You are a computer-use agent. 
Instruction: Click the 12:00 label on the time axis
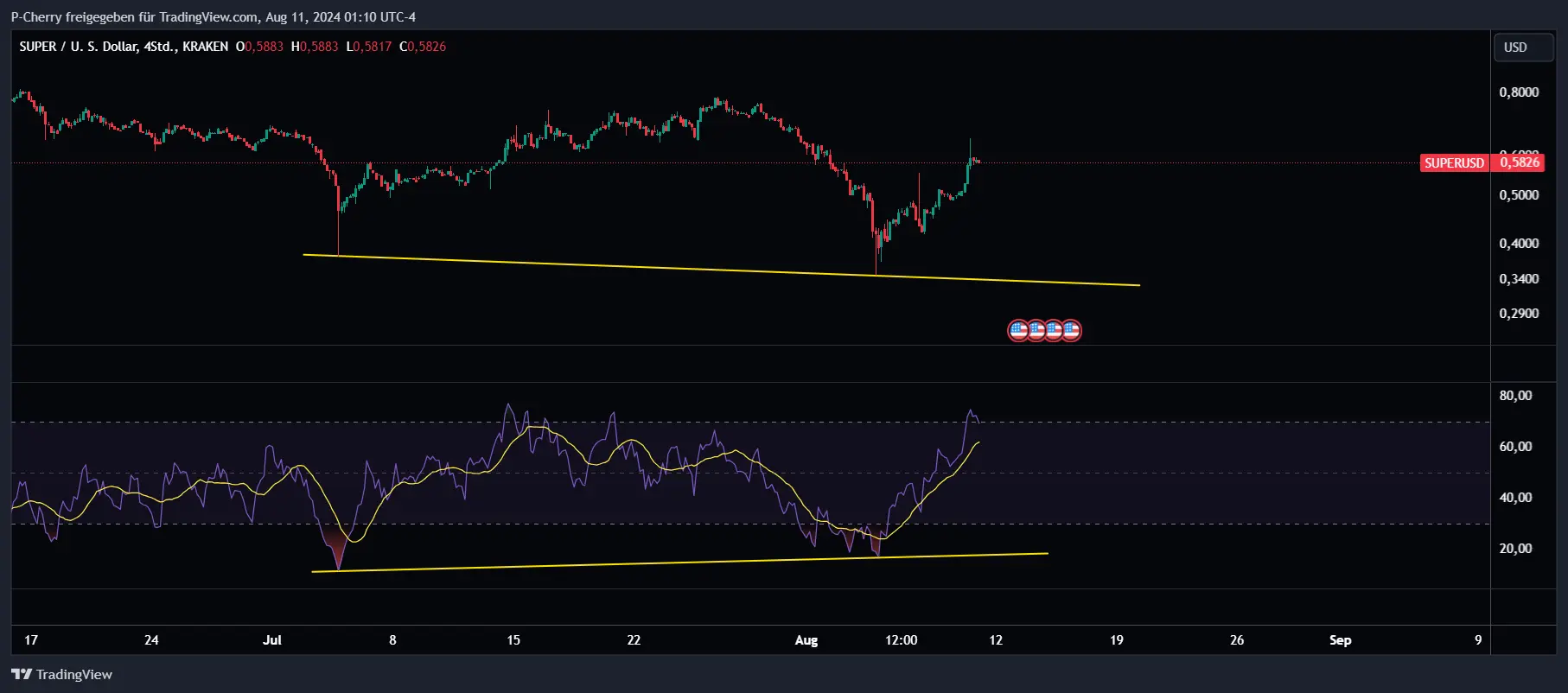coord(902,640)
